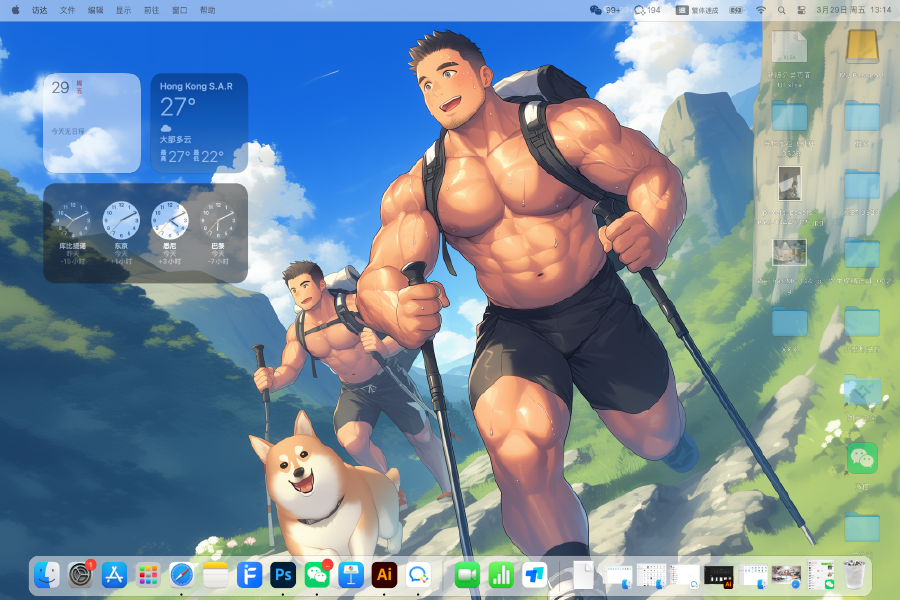900x600 pixels.
Task: Open Keynote from the Dock
Action: click(x=350, y=575)
